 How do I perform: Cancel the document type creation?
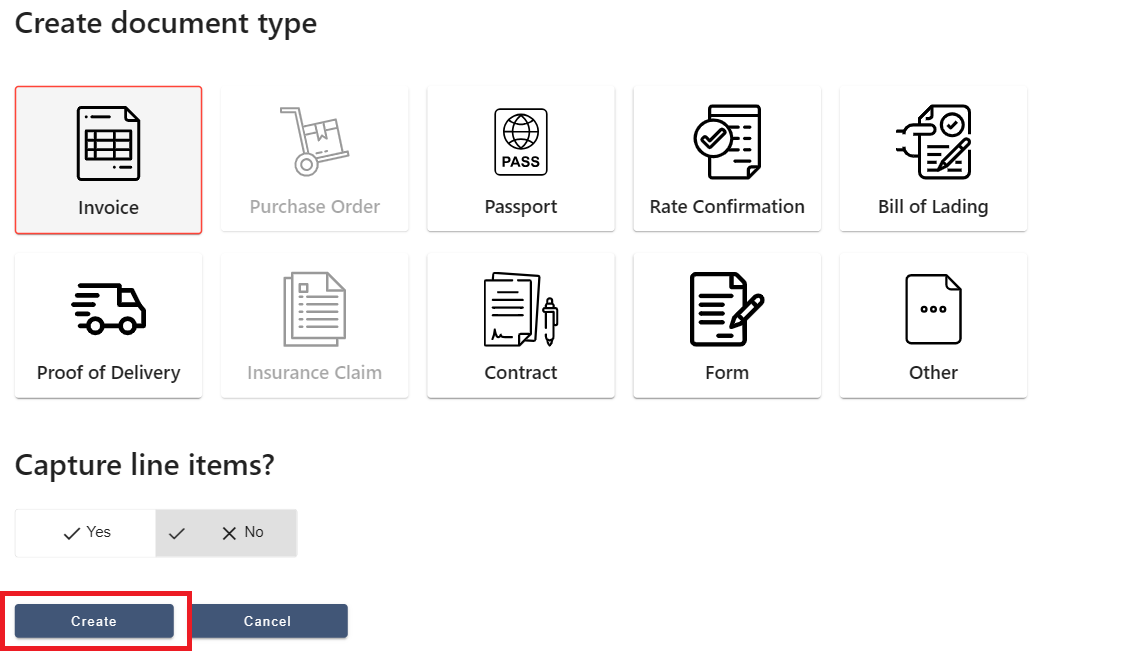pyautogui.click(x=268, y=620)
